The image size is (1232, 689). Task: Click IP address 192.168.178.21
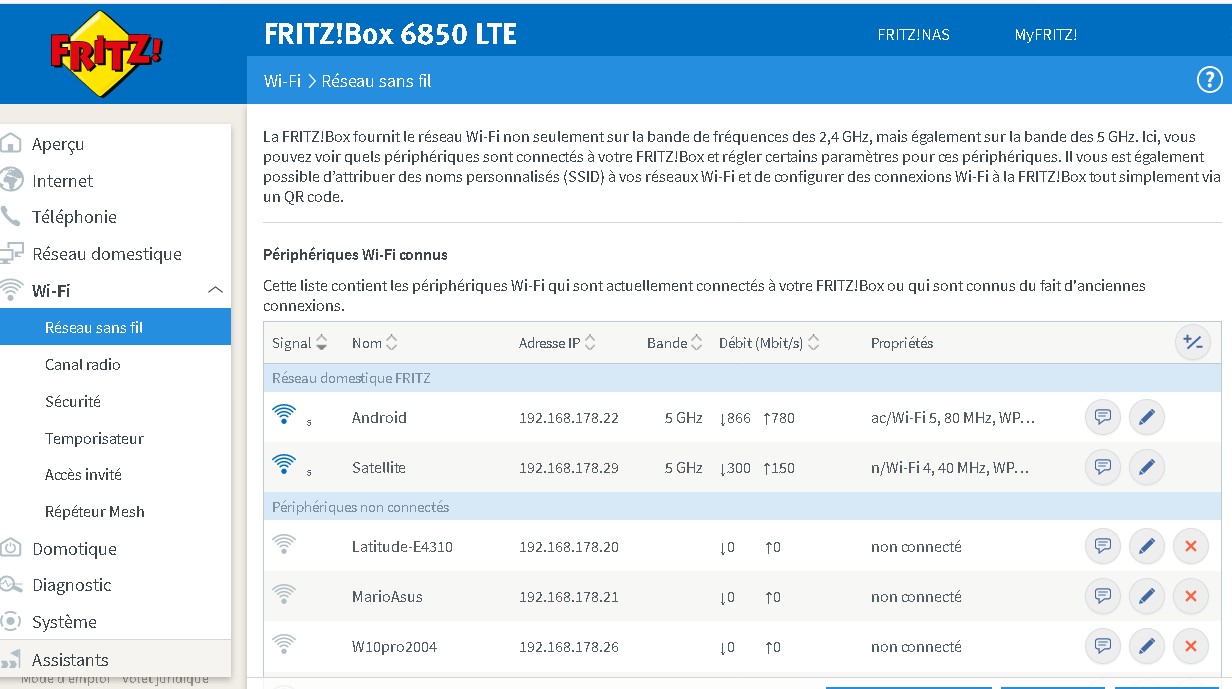(x=569, y=597)
